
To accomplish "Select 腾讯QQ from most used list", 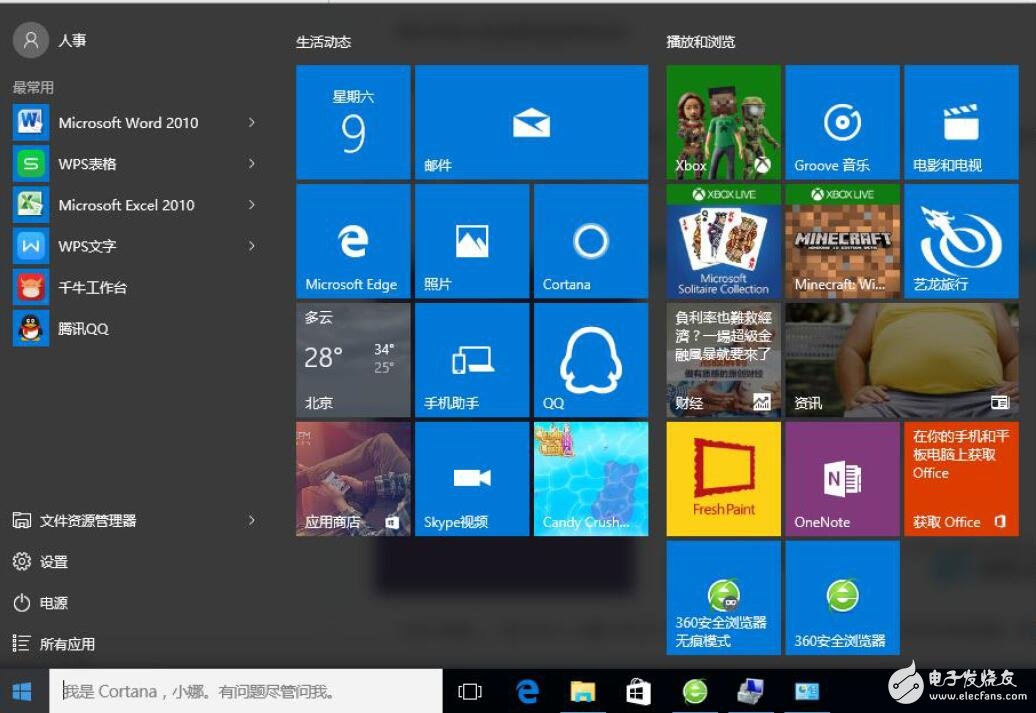I will pos(83,328).
